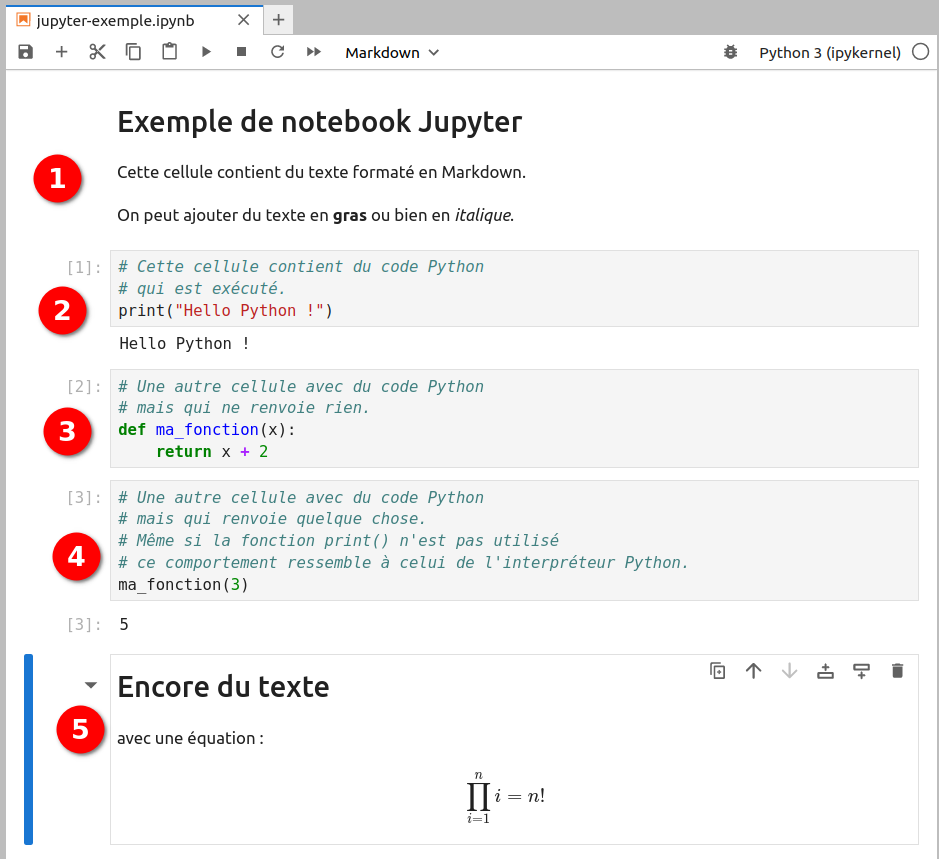Image resolution: width=939 pixels, height=859 pixels.
Task: Enable the debugger using the bug icon
Action: [x=730, y=52]
